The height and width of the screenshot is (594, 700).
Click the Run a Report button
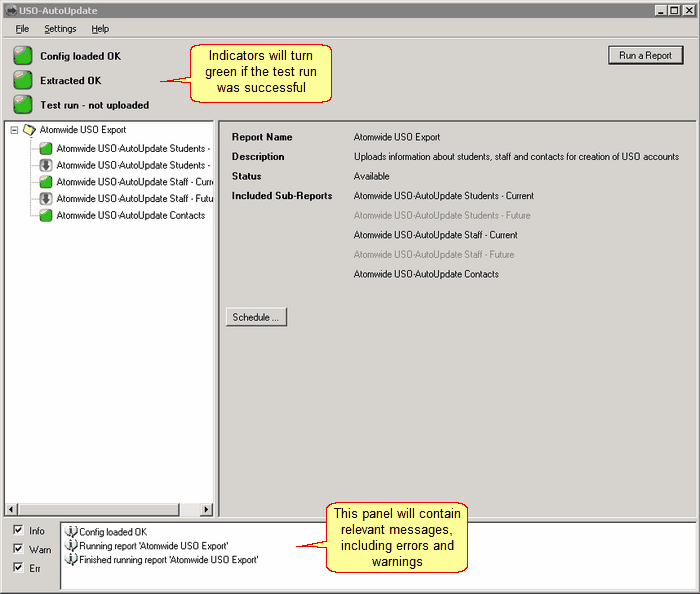coord(646,55)
